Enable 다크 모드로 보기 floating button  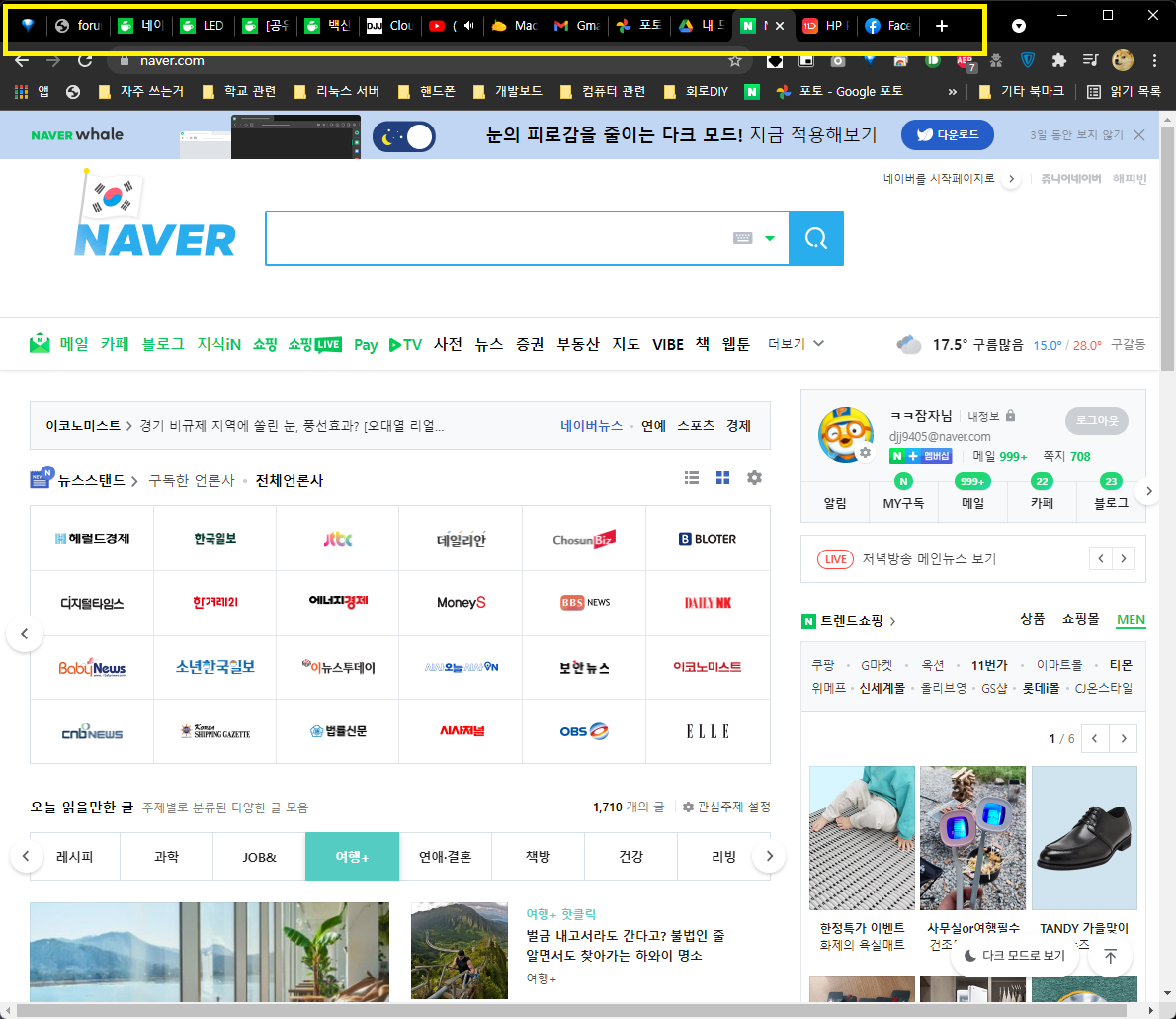tap(1014, 955)
